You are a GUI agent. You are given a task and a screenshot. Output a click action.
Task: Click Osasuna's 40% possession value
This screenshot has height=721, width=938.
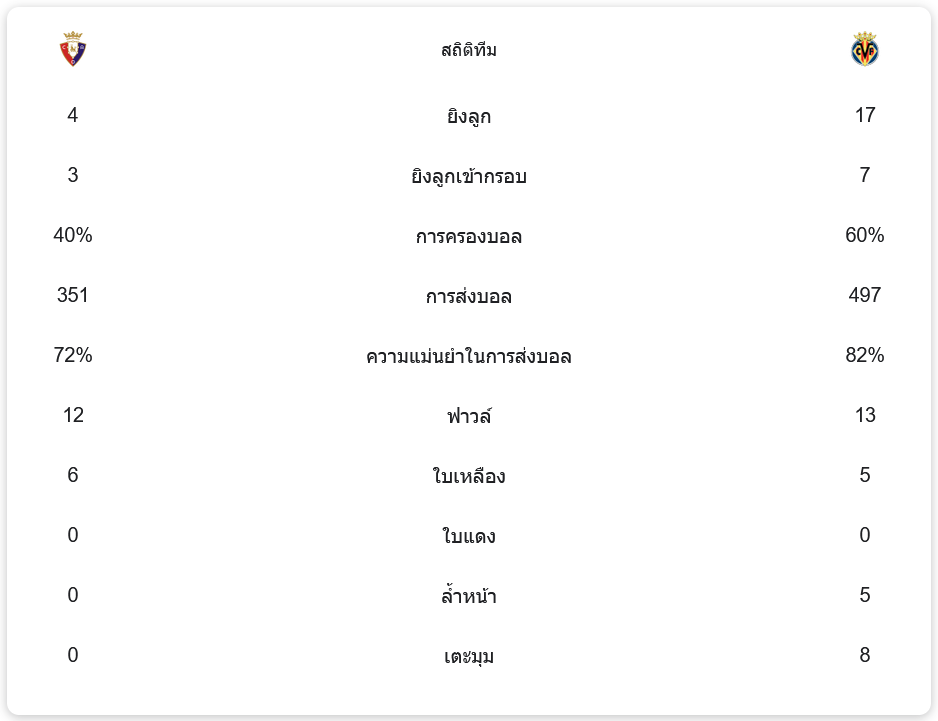pyautogui.click(x=73, y=235)
